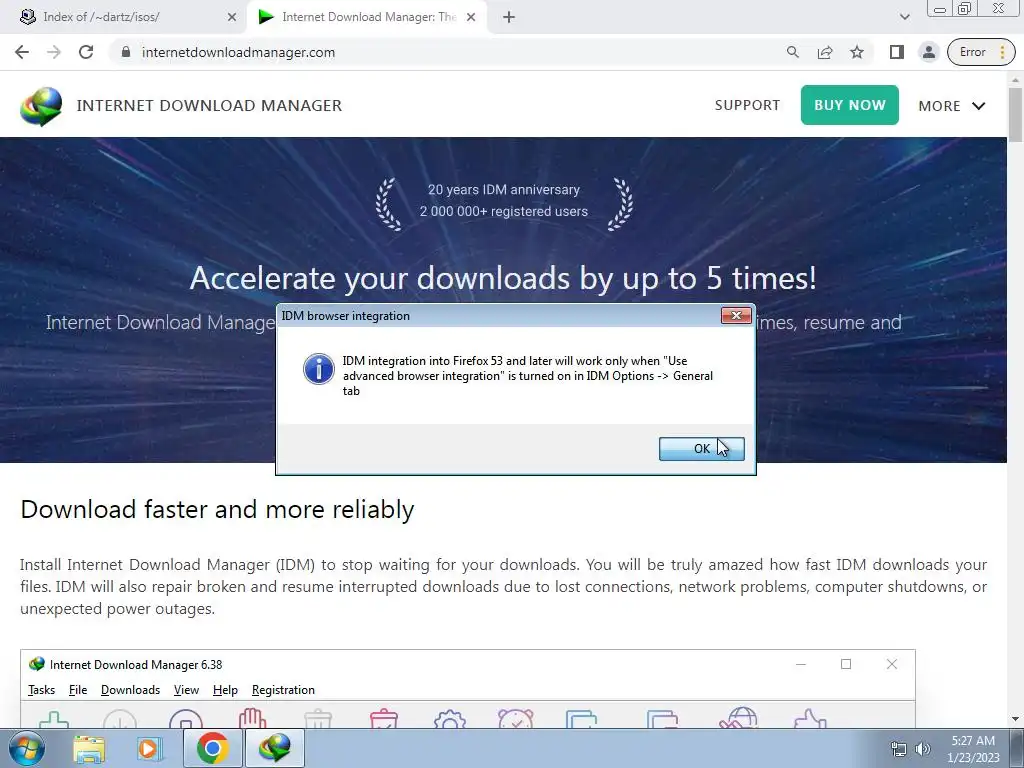Share this page using the share icon
The width and height of the screenshot is (1024, 768).
[x=825, y=52]
